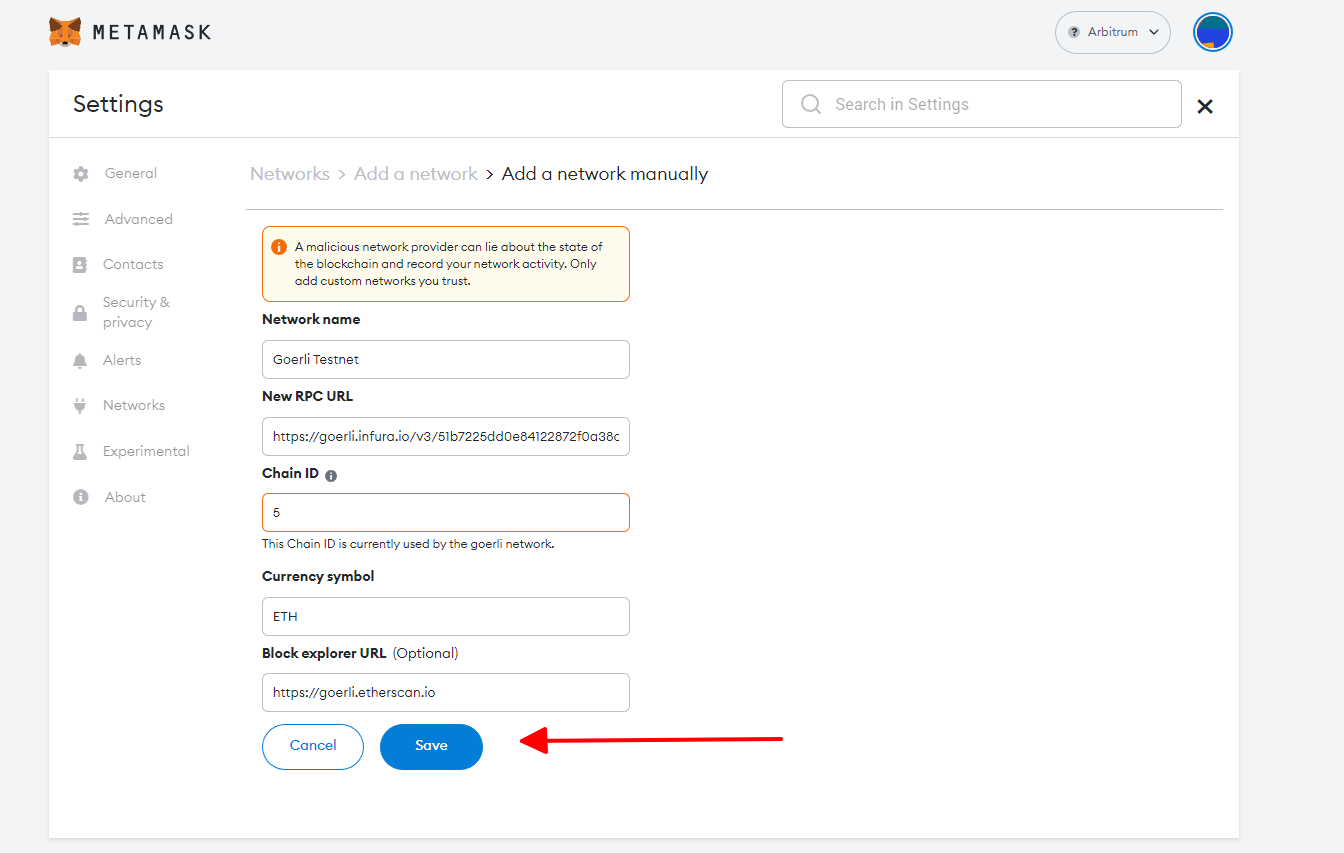Click the Block explorer URL label

tap(324, 653)
